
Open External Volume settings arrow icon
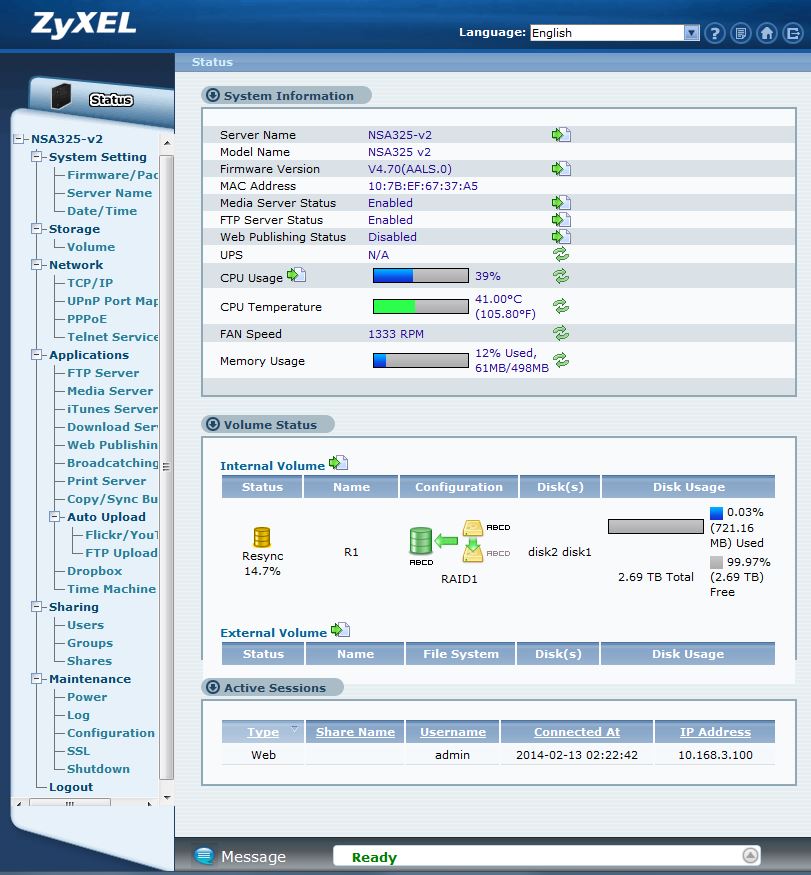340,630
